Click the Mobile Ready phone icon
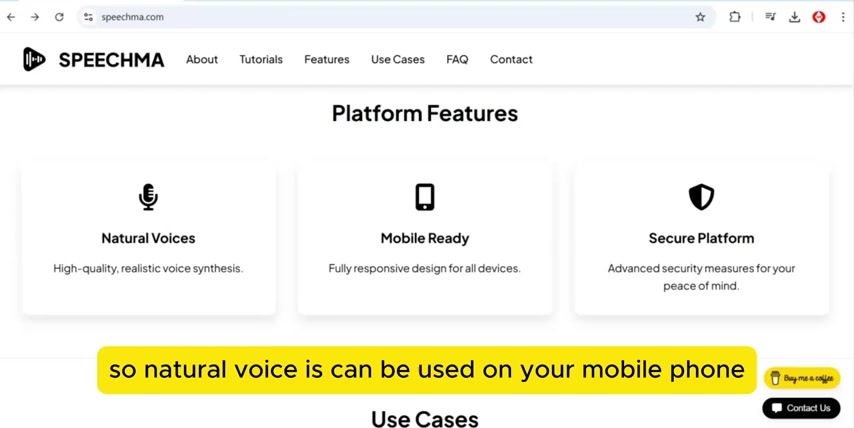Image resolution: width=854 pixels, height=428 pixels. [425, 197]
